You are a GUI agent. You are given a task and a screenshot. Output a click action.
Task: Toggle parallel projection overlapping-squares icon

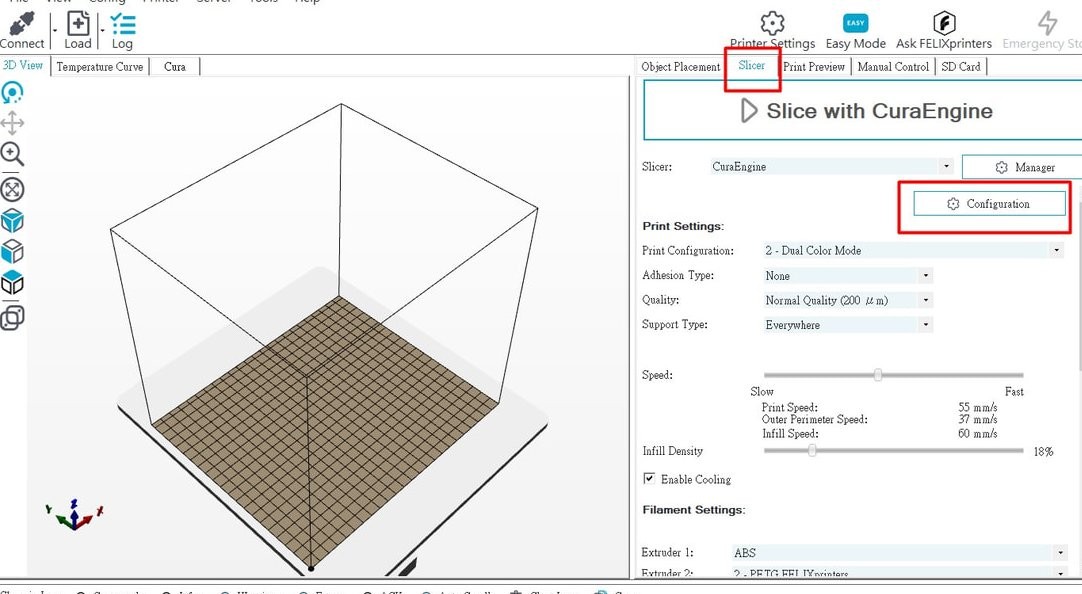(12, 318)
